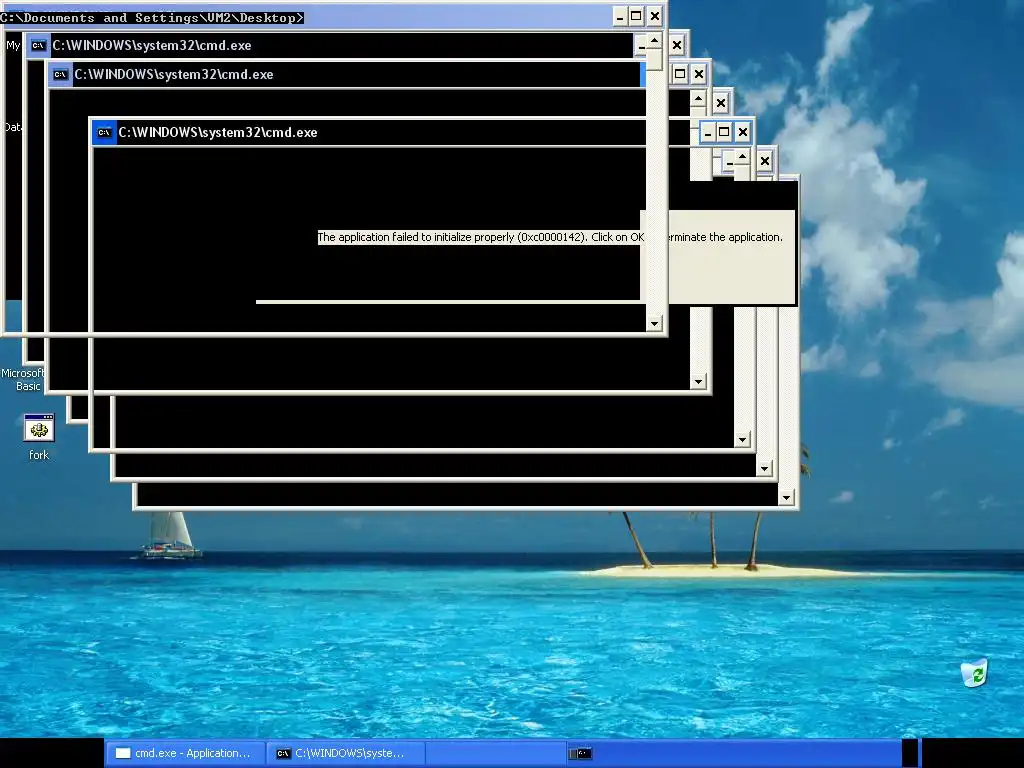1024x768 pixels.
Task: Click down scroll arrow of active cmd.exe window
Action: tap(742, 440)
